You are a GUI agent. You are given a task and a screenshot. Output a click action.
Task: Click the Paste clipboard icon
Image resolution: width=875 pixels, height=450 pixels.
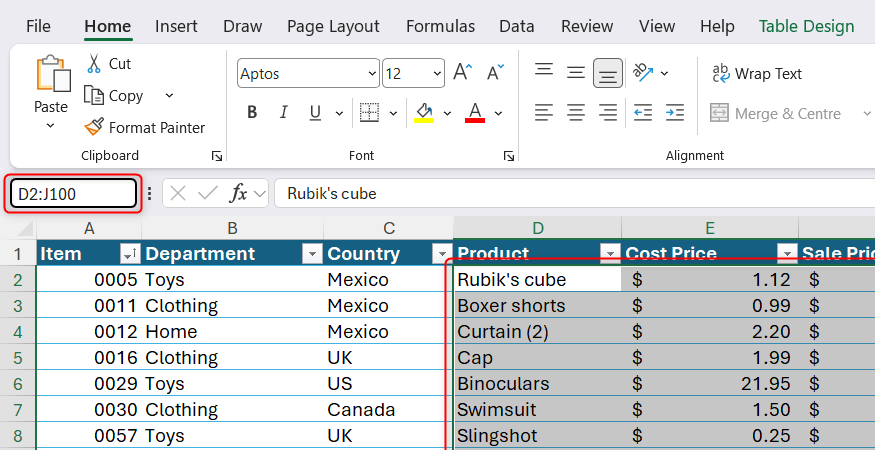53,73
